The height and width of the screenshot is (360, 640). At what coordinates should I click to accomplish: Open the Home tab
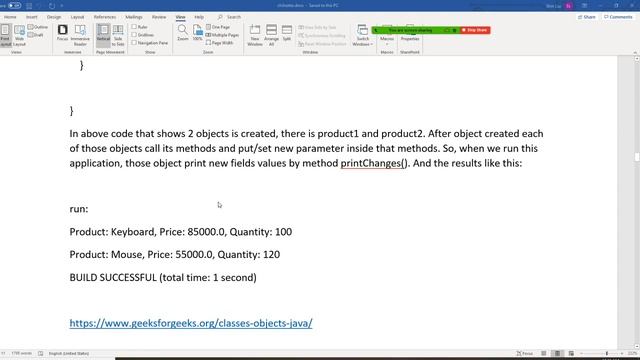(10, 17)
